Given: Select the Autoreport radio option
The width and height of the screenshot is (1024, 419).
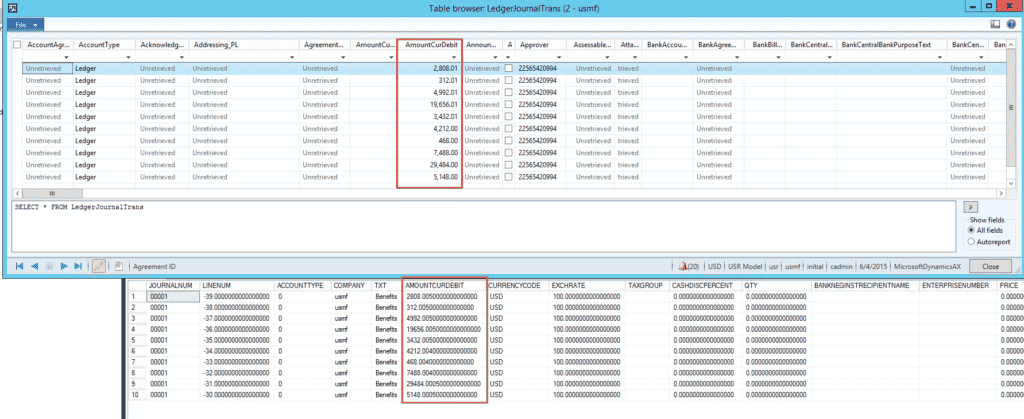Looking at the screenshot, I should (x=971, y=241).
